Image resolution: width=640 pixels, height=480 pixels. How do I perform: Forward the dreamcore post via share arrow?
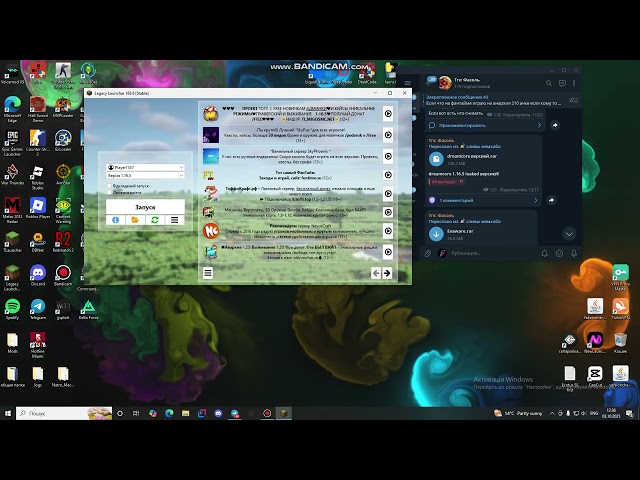click(x=551, y=200)
